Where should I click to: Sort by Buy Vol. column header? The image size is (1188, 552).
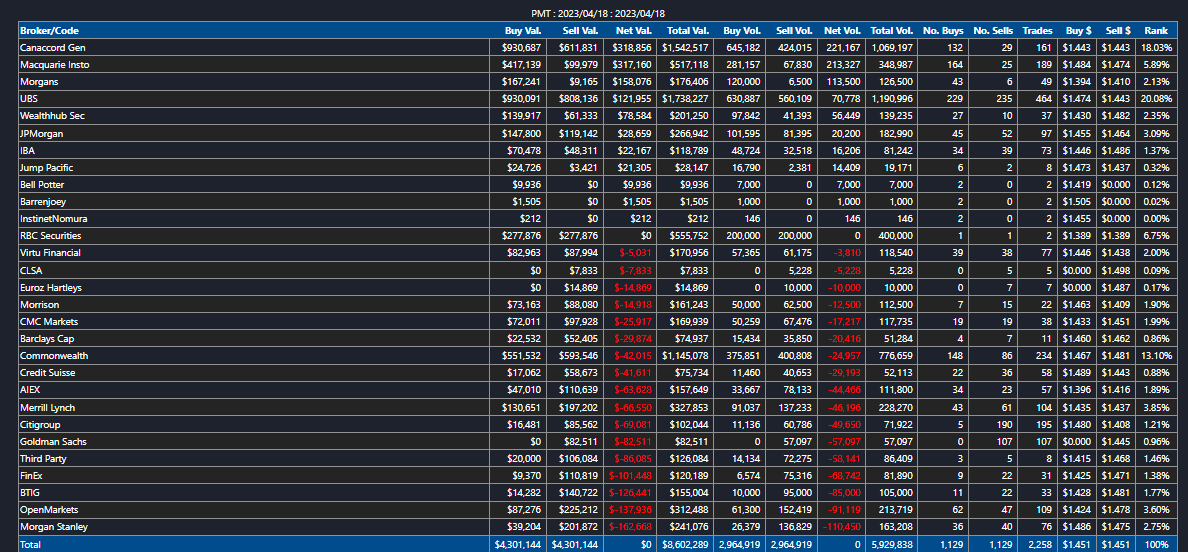741,31
